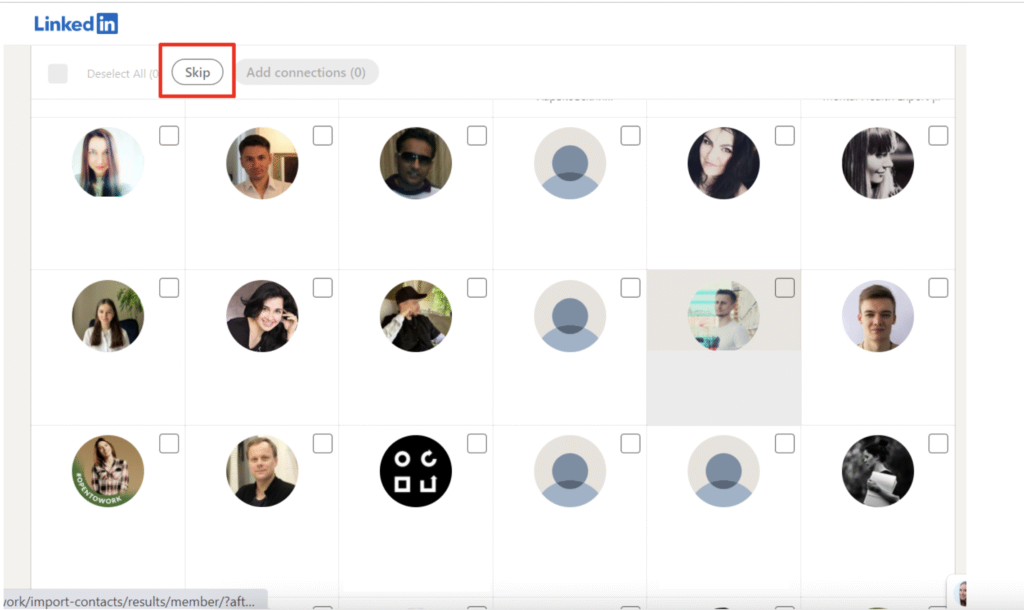Select the checkbox of the highlighted beach-photo contact
This screenshot has height=610, width=1024.
pyautogui.click(x=785, y=288)
